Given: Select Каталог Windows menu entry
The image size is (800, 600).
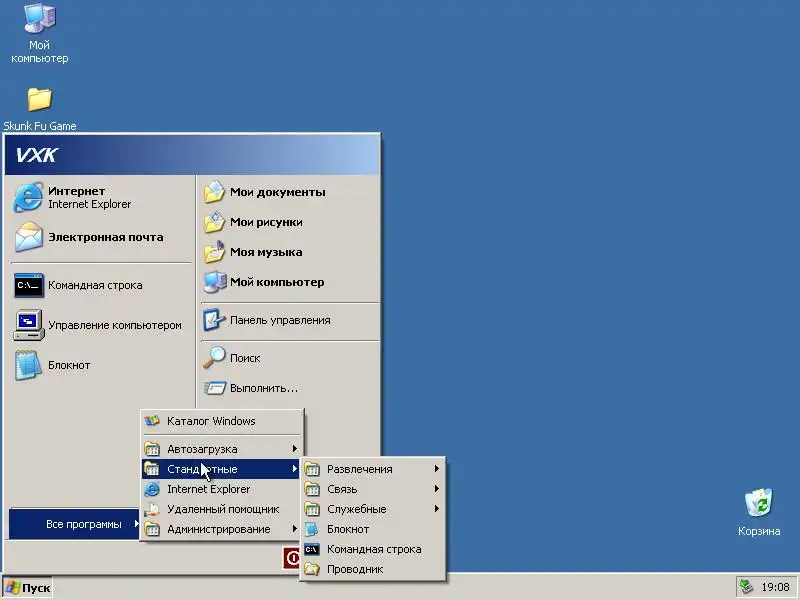Looking at the screenshot, I should (222, 421).
